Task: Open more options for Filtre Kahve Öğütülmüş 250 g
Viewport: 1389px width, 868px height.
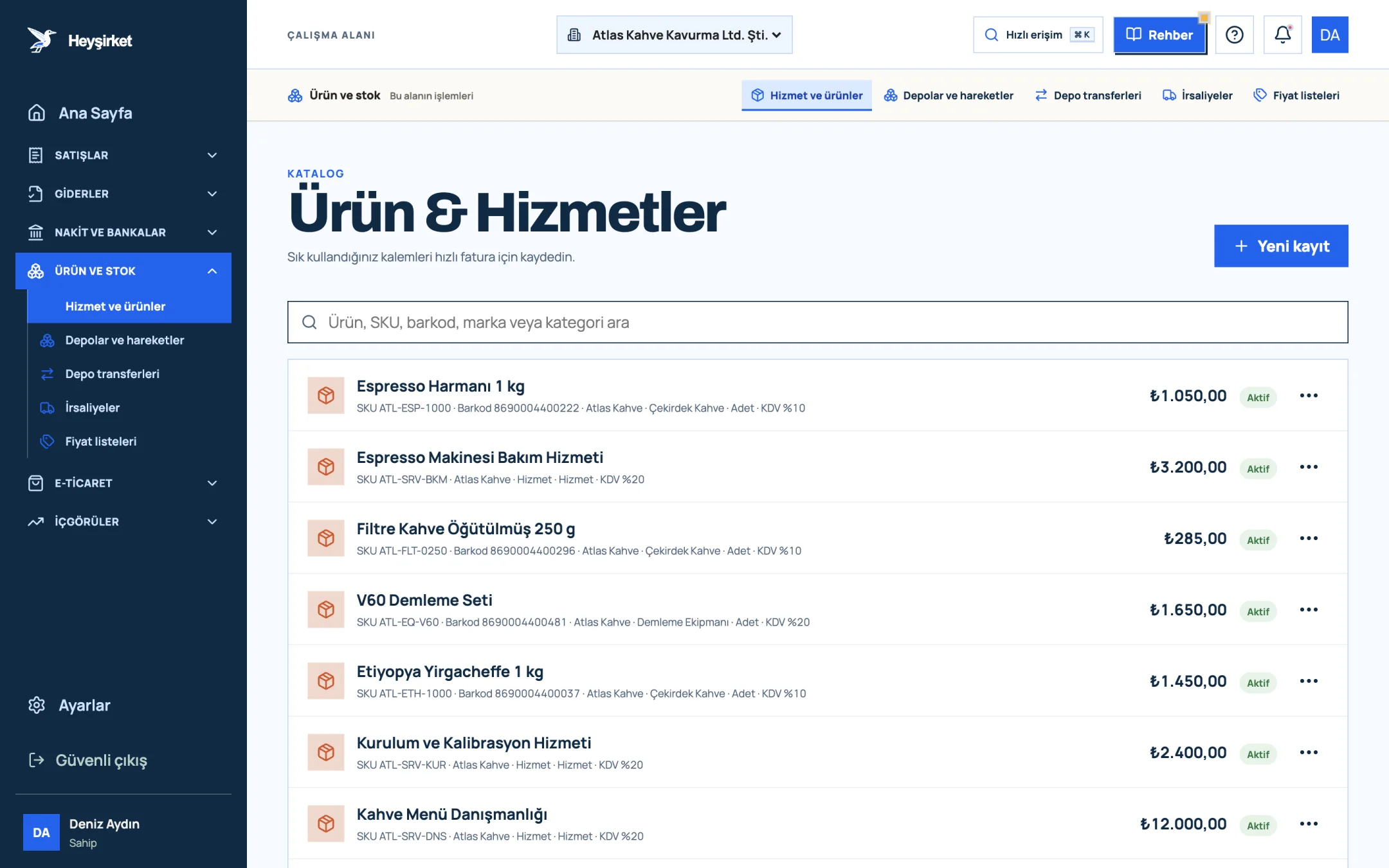Action: [x=1309, y=538]
